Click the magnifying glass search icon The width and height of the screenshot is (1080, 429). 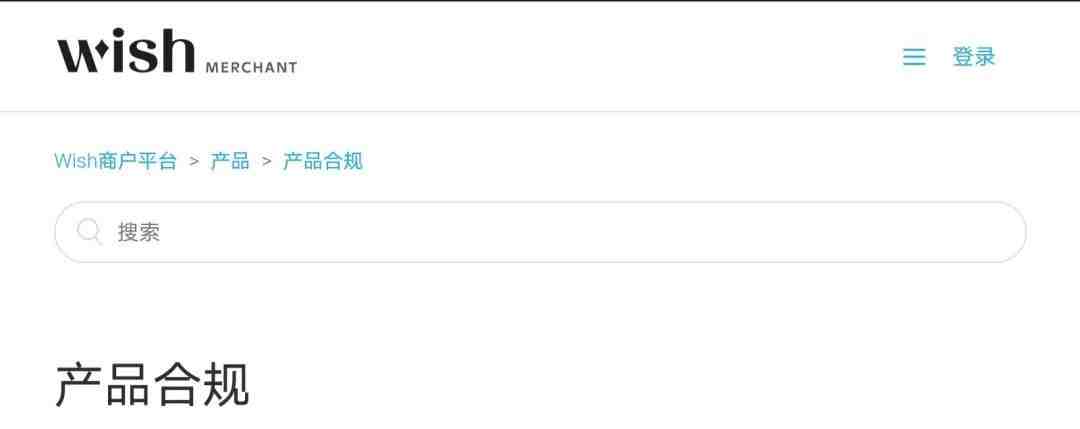click(x=90, y=231)
